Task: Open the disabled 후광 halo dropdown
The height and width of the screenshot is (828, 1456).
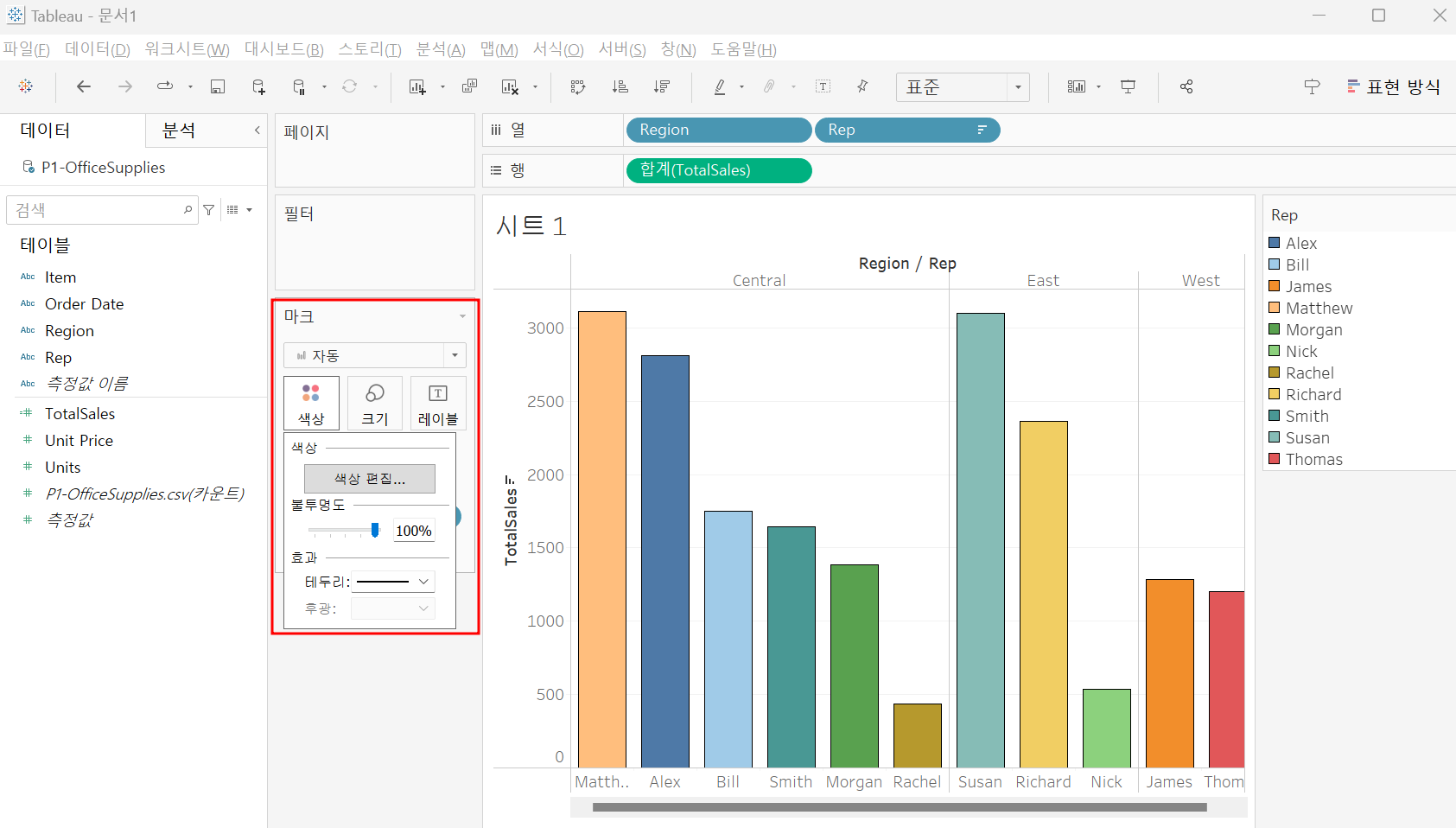Action: (x=393, y=608)
